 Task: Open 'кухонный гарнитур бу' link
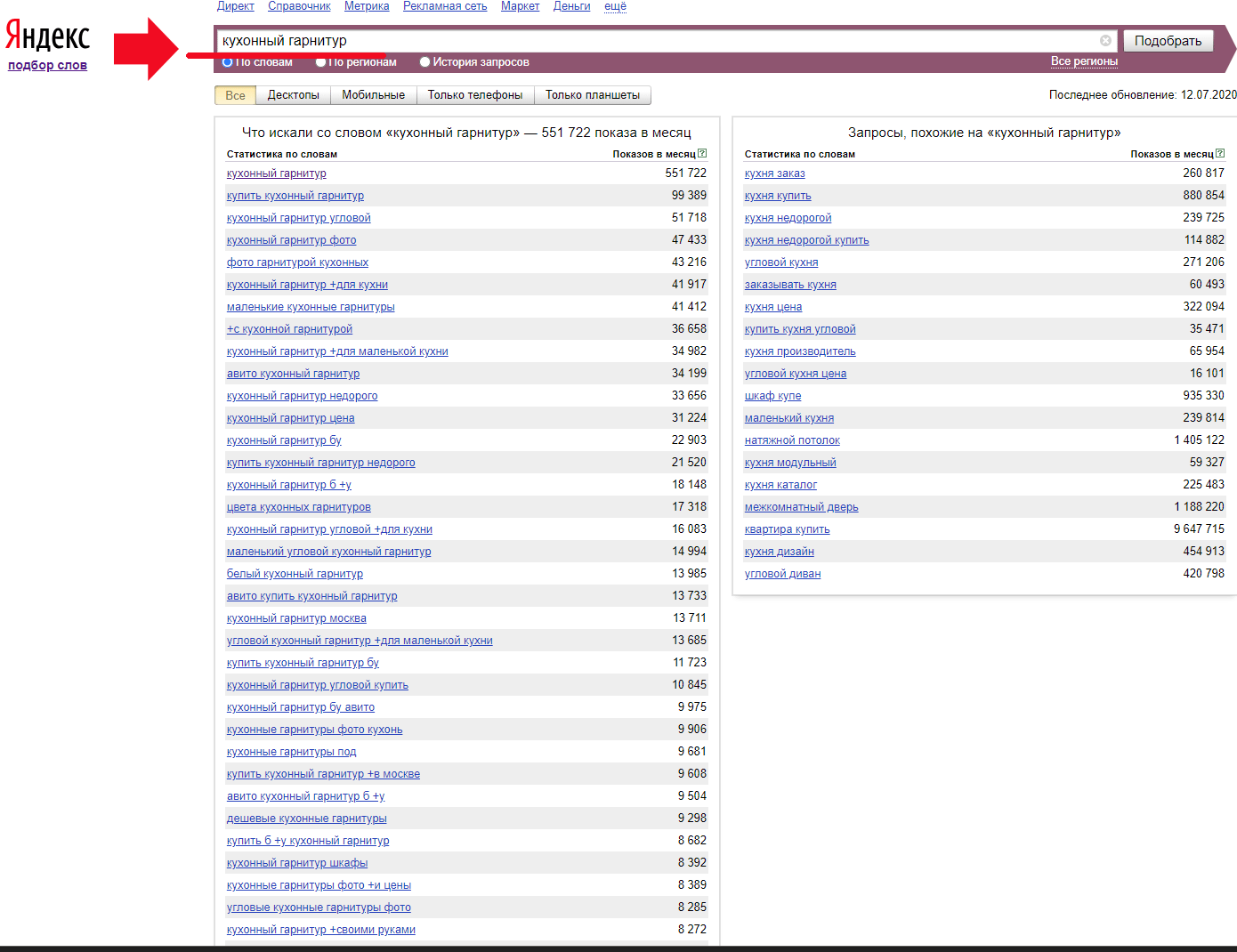point(284,440)
